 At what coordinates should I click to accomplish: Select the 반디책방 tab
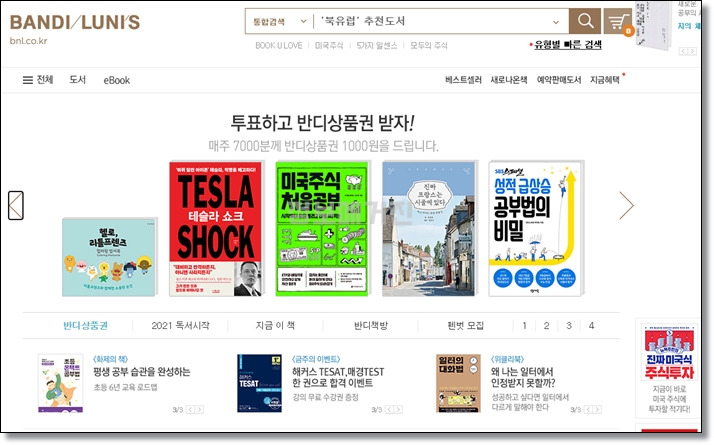[x=371, y=326]
